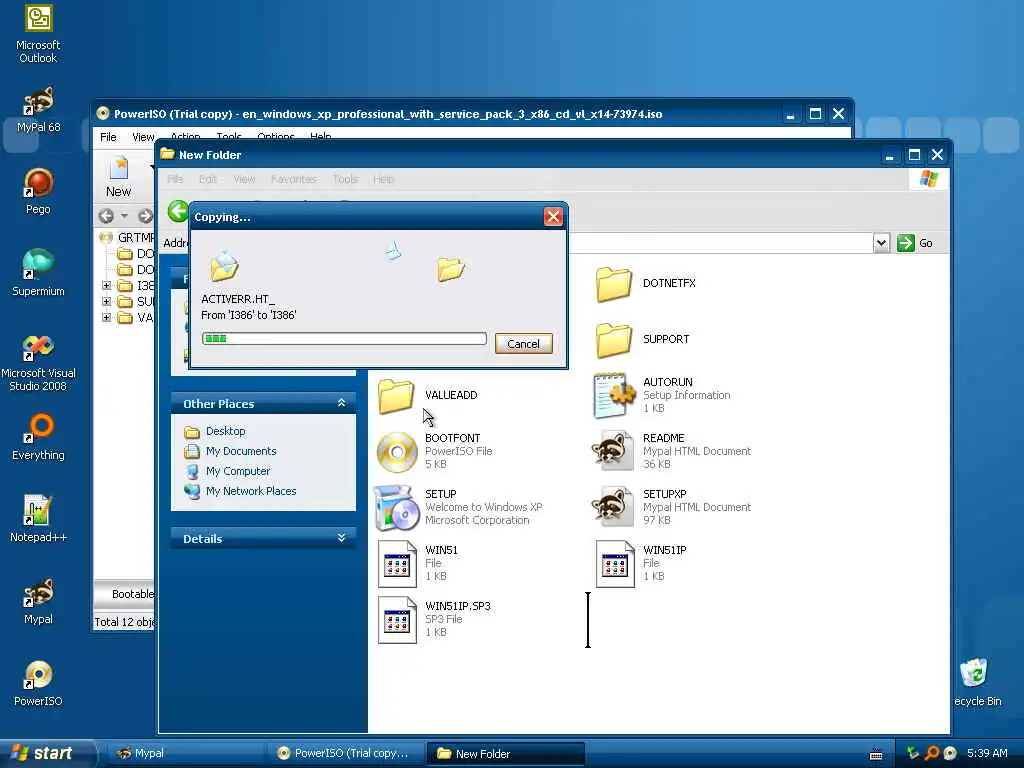The image size is (1024, 768).
Task: Click PowerISO forward navigation arrow
Action: pos(145,216)
